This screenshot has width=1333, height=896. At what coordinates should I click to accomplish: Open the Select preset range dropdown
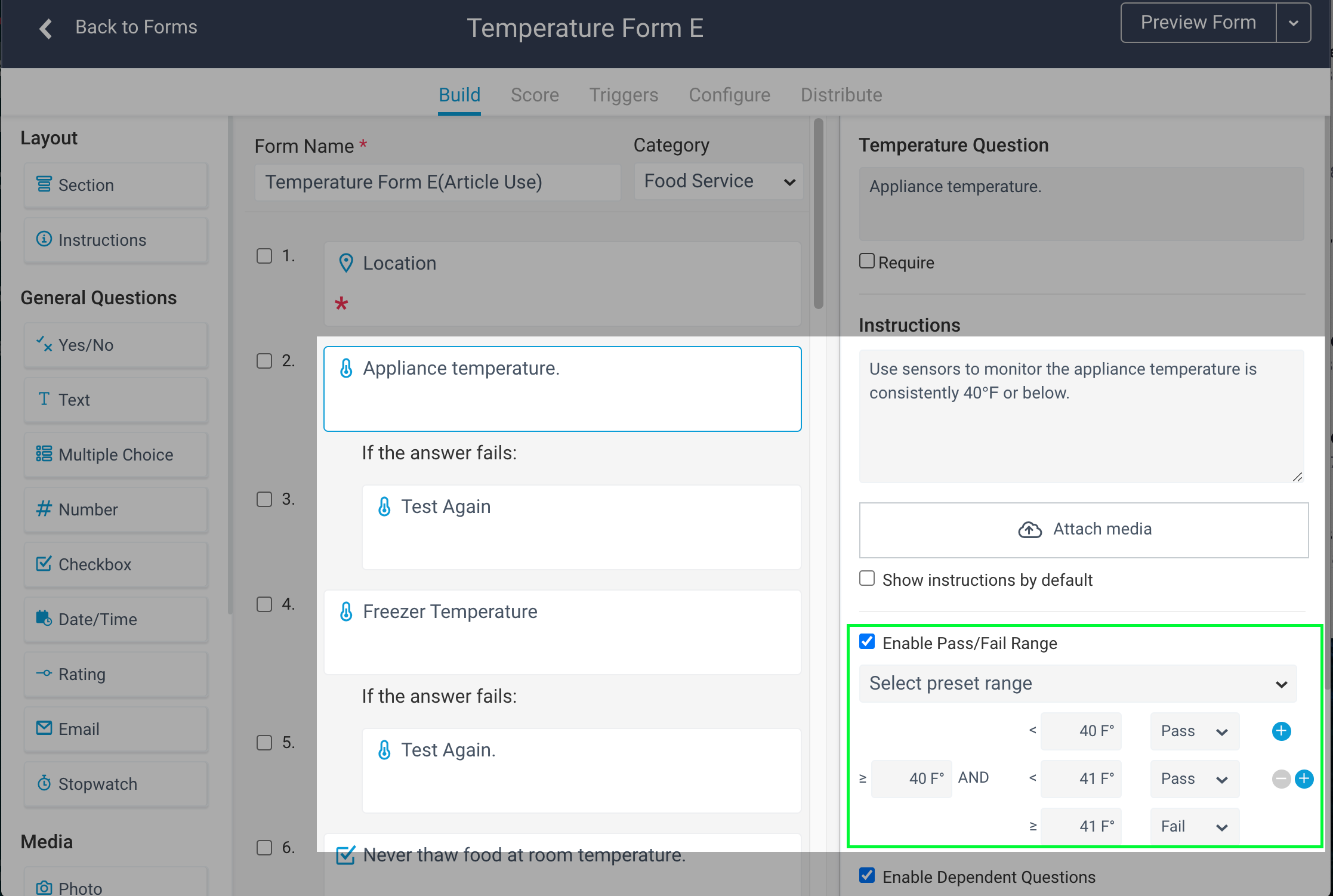pos(1077,683)
